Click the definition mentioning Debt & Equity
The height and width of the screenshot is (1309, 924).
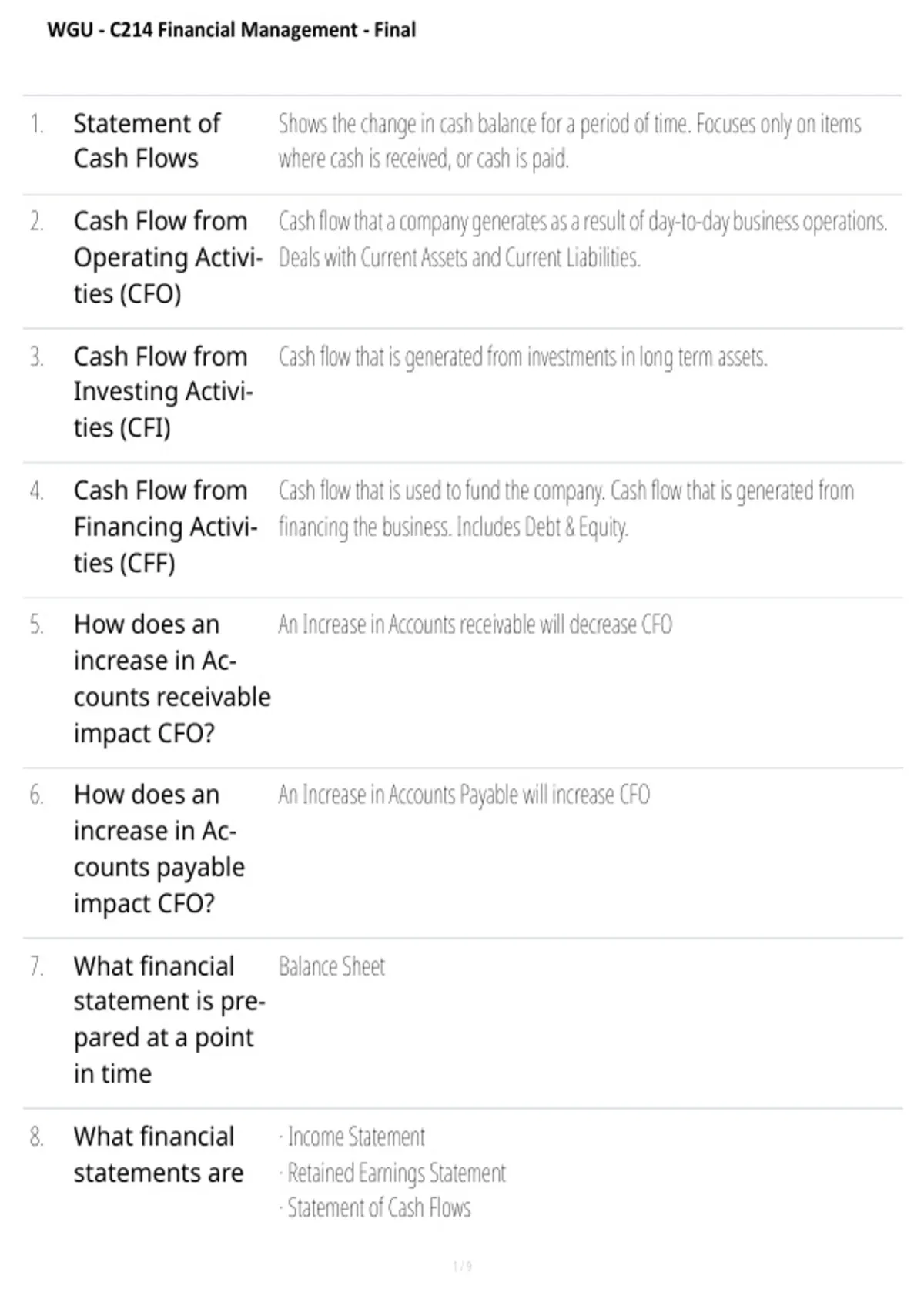pos(566,509)
